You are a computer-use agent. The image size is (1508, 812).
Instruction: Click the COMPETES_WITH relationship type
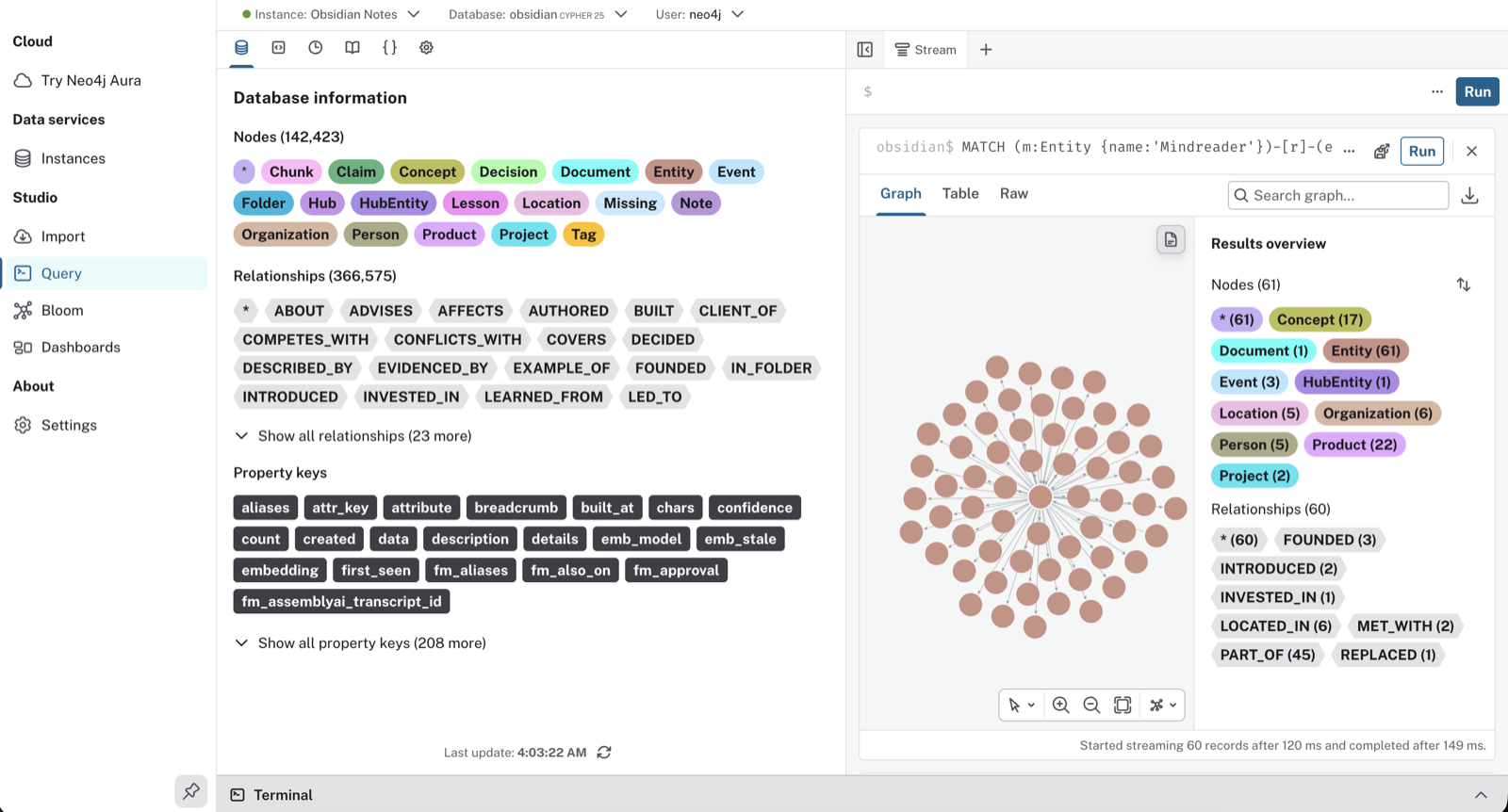(x=305, y=339)
